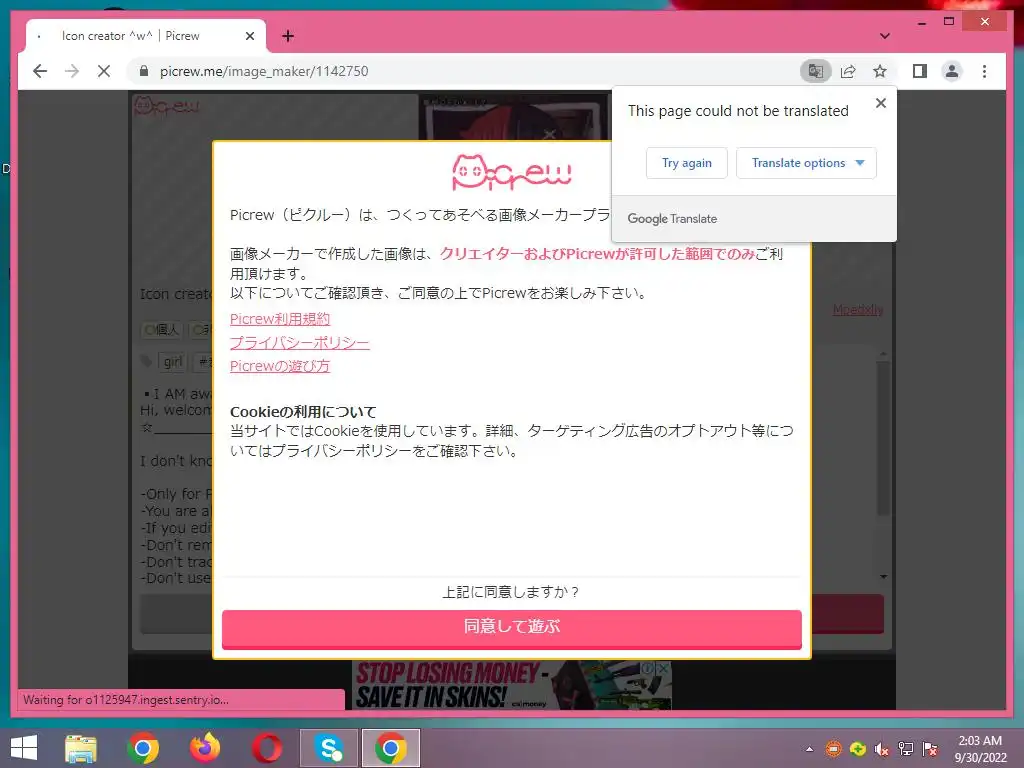Click the forward navigation arrow
The image size is (1024, 768).
[72, 71]
